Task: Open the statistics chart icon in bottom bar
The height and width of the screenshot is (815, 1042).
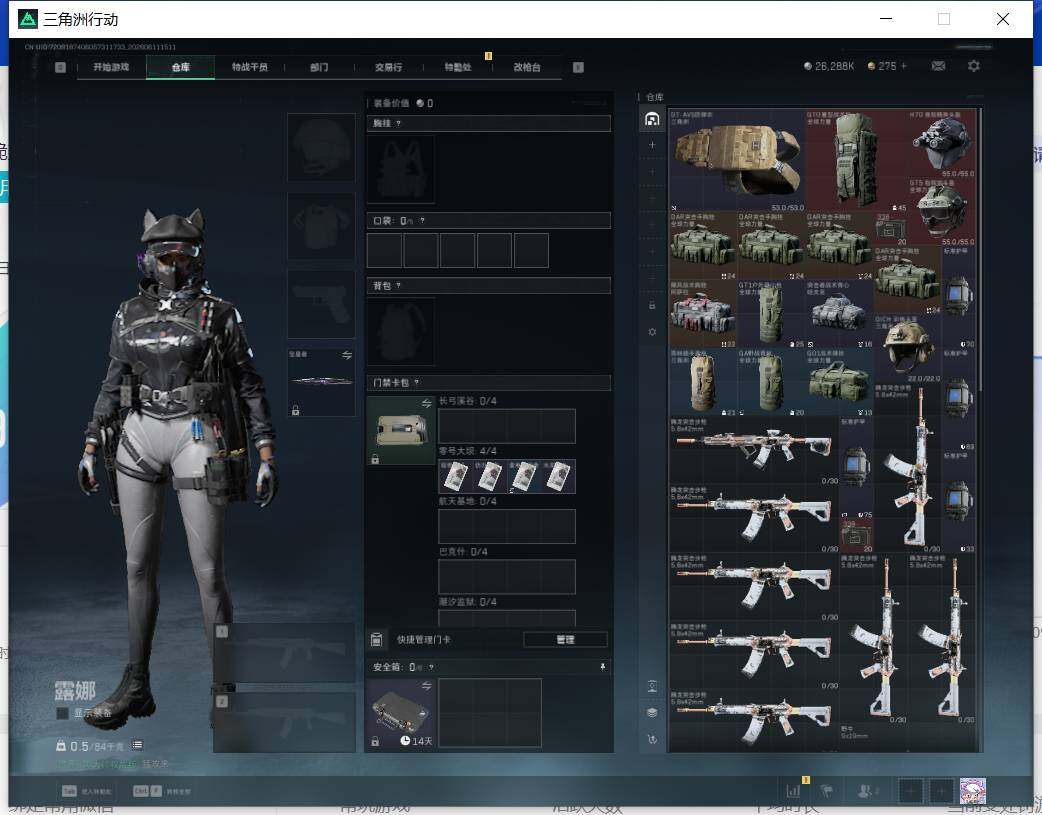Action: tap(793, 790)
